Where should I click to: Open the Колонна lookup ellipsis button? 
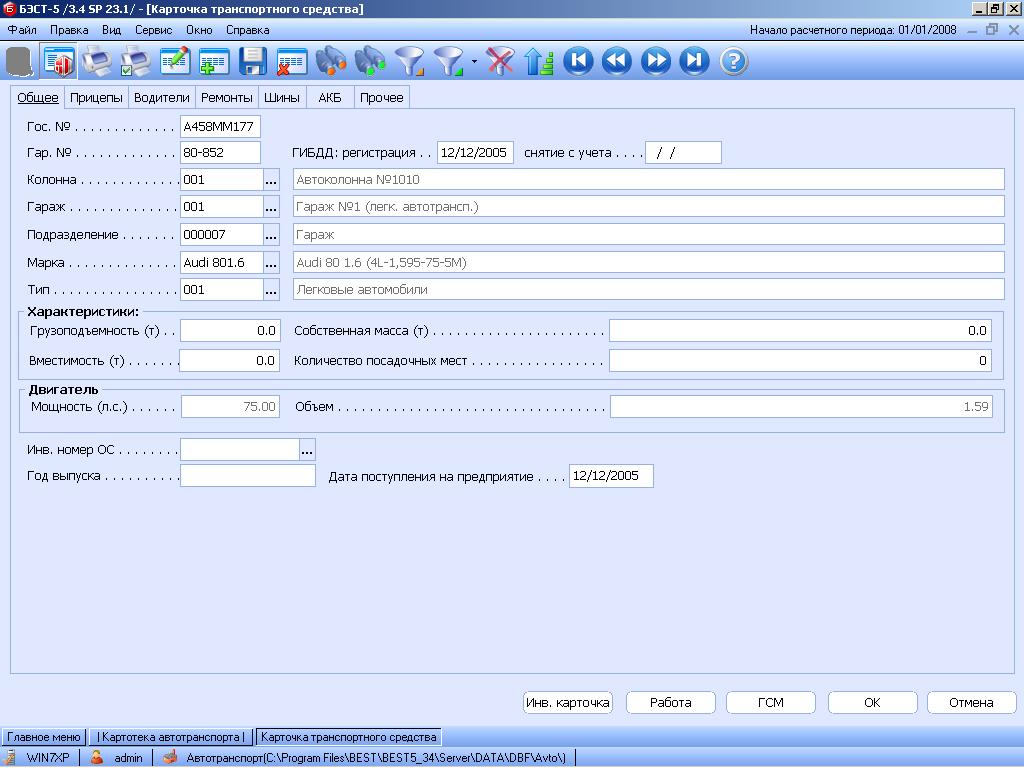click(271, 180)
